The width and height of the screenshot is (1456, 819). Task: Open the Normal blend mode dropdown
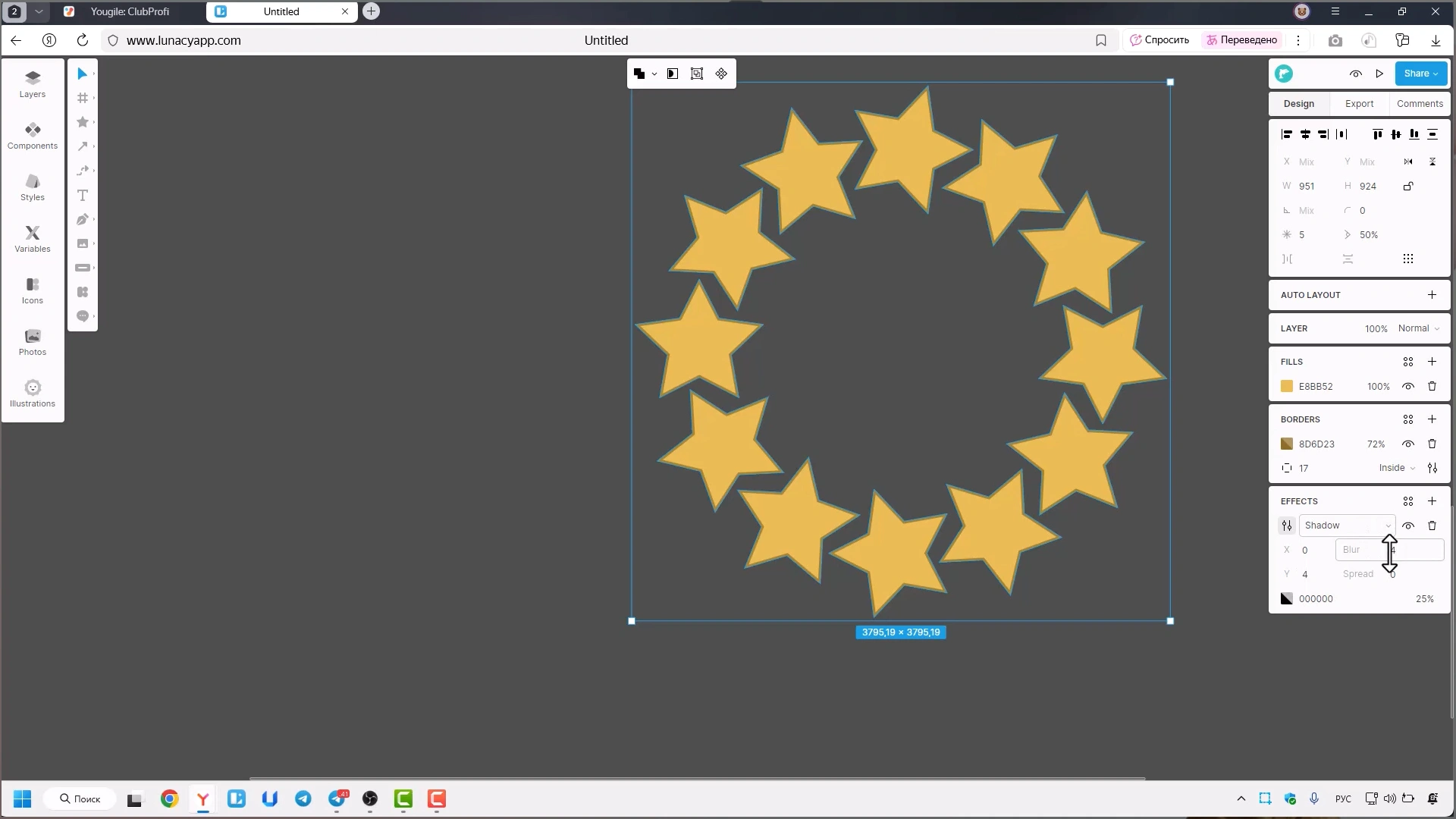coord(1417,328)
